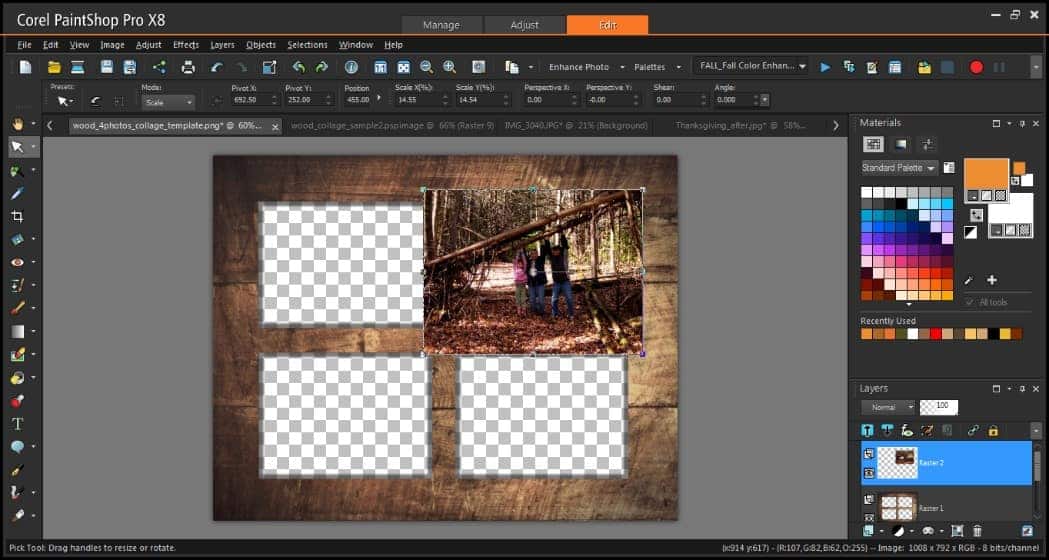1049x560 pixels.
Task: Click the Share icon in toolbar
Action: tap(159, 67)
